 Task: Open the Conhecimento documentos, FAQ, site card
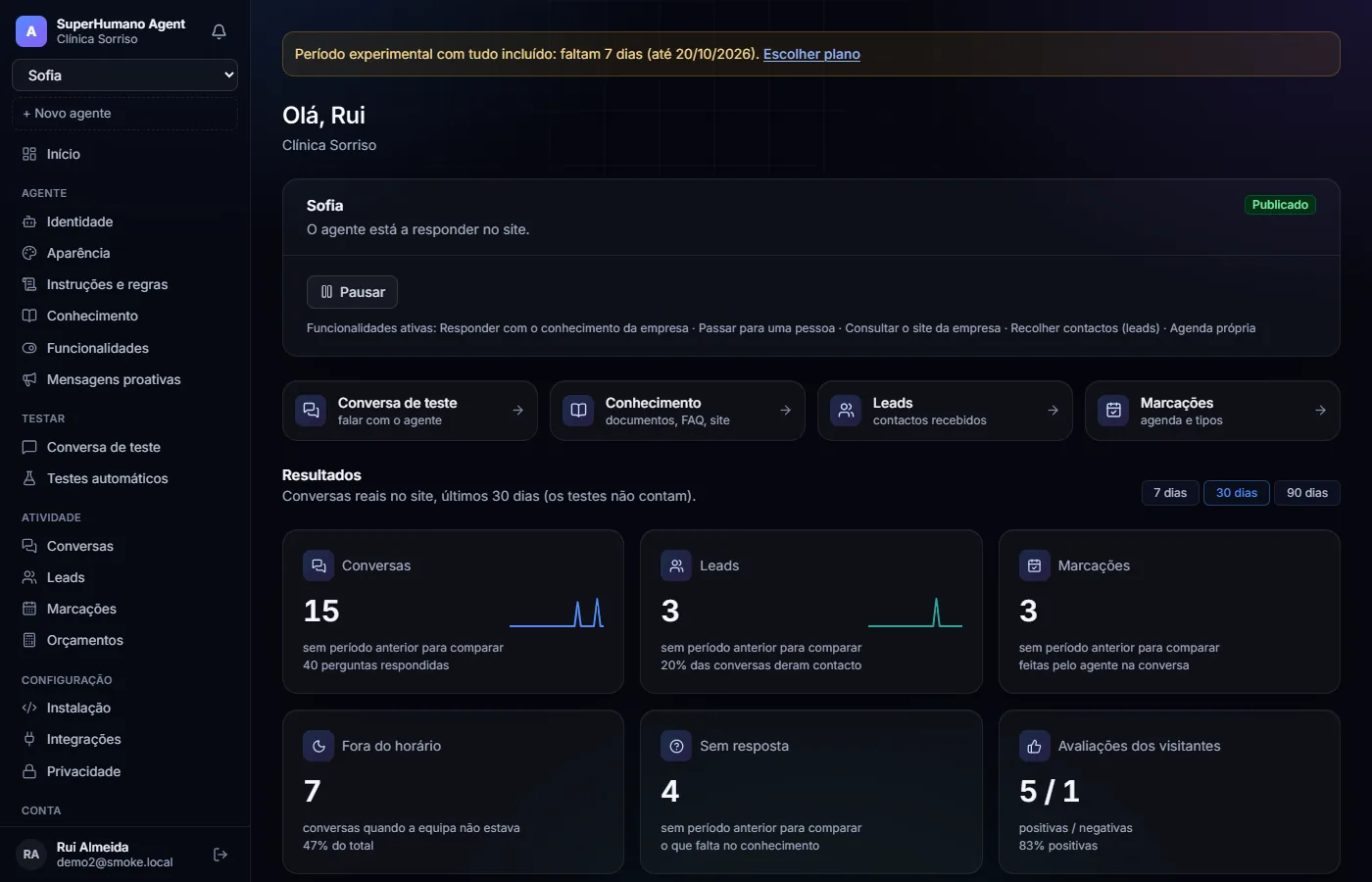[677, 411]
